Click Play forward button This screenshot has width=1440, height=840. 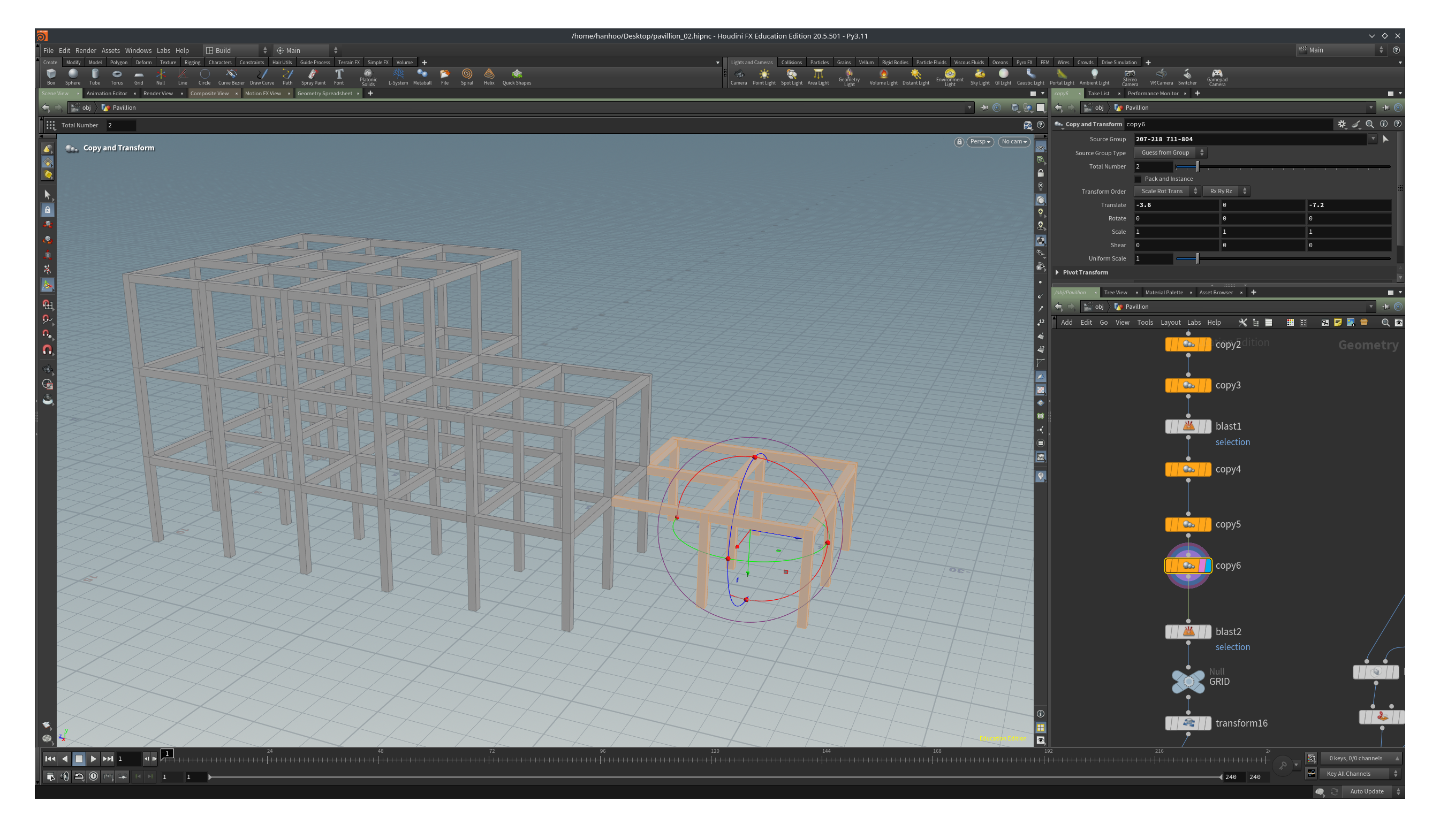click(x=93, y=759)
